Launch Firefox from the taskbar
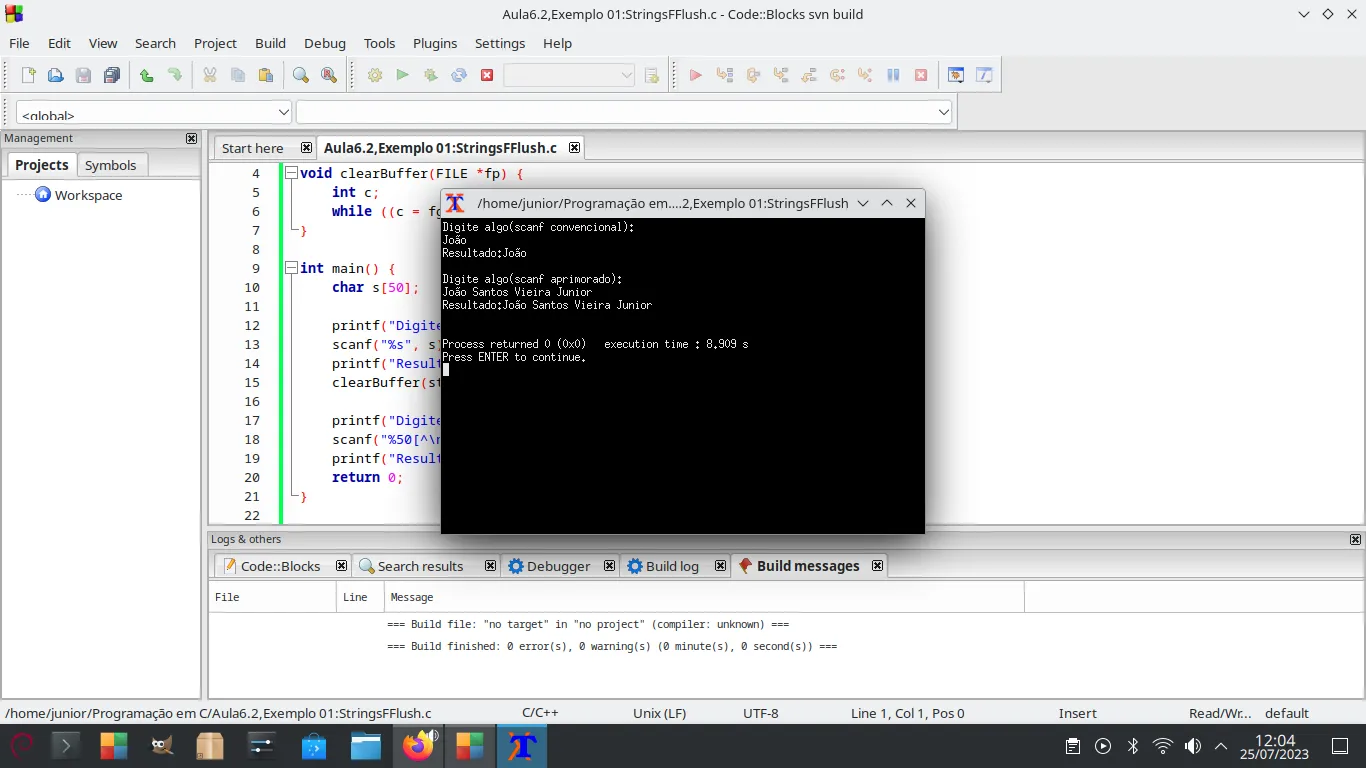Viewport: 1366px width, 768px height. [418, 746]
